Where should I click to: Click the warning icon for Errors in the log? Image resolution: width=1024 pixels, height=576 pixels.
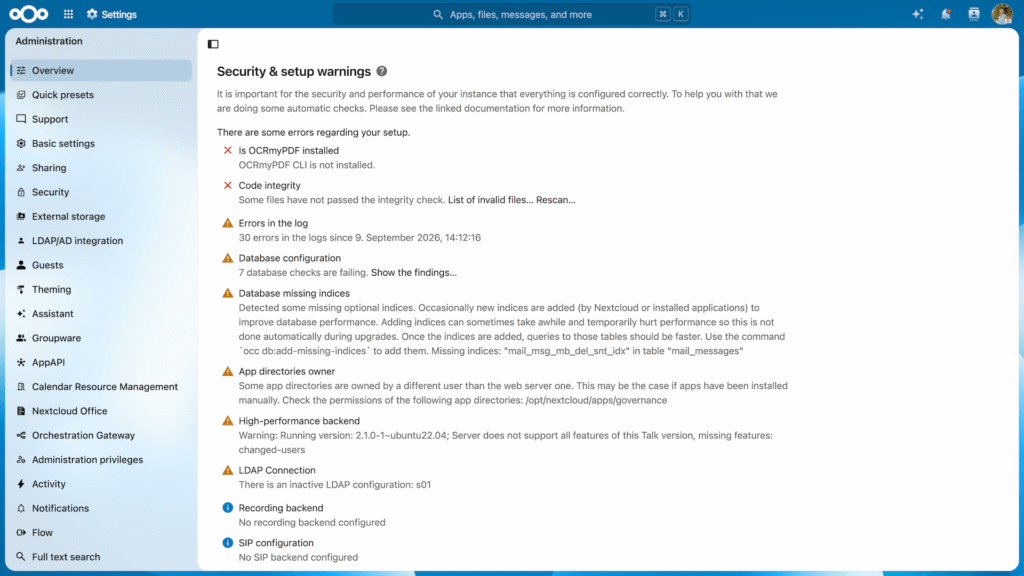point(227,223)
